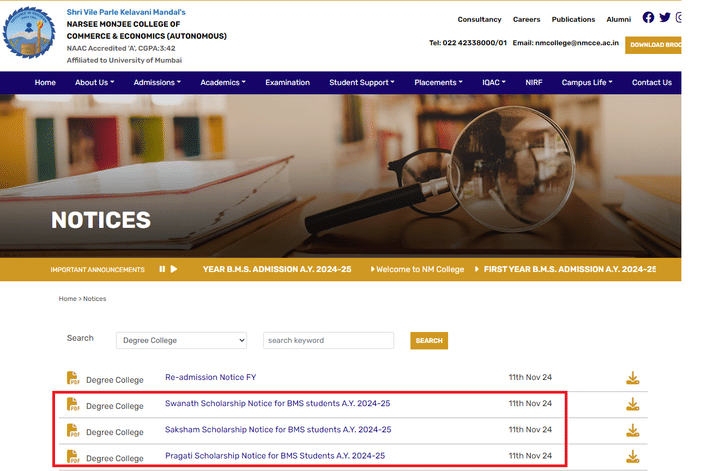Viewport: 719px width, 471px height.
Task: Go to the Examination page
Action: [288, 83]
